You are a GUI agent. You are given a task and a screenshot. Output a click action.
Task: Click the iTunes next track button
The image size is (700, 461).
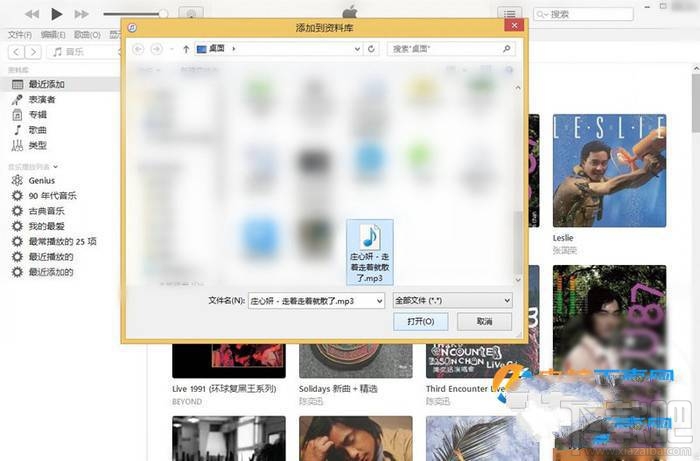pyautogui.click(x=81, y=14)
